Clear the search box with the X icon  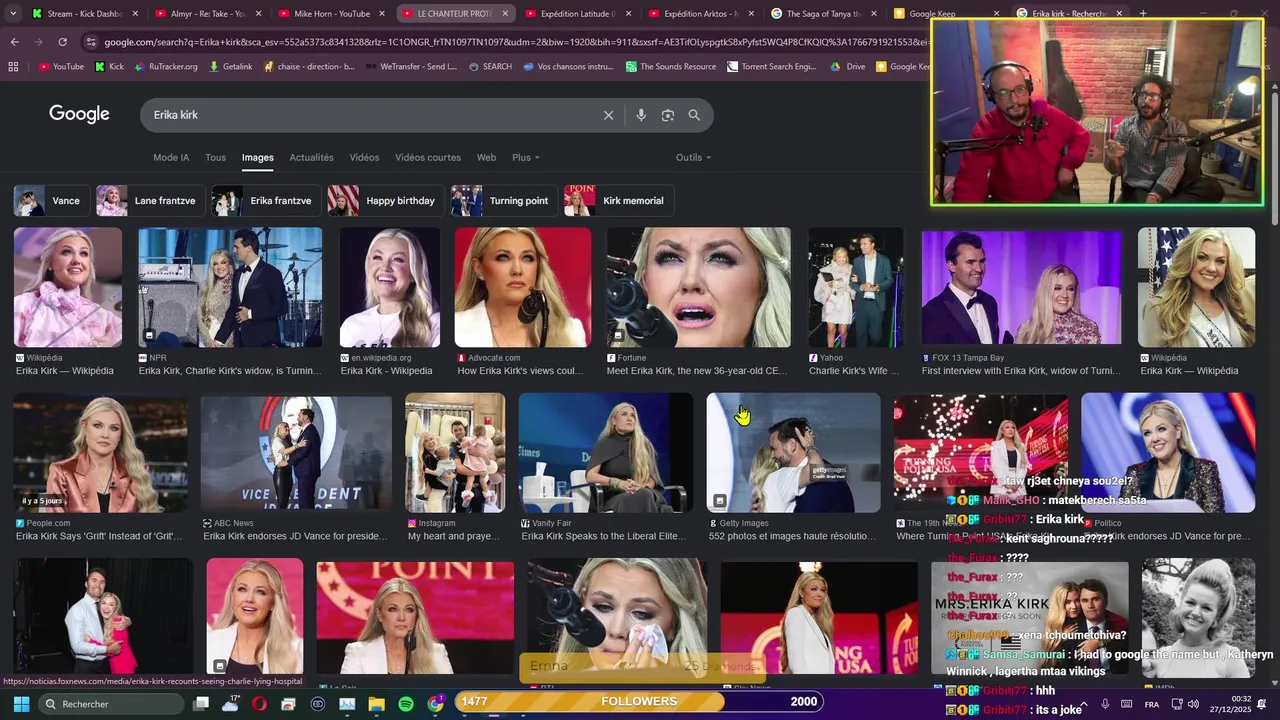(x=608, y=115)
